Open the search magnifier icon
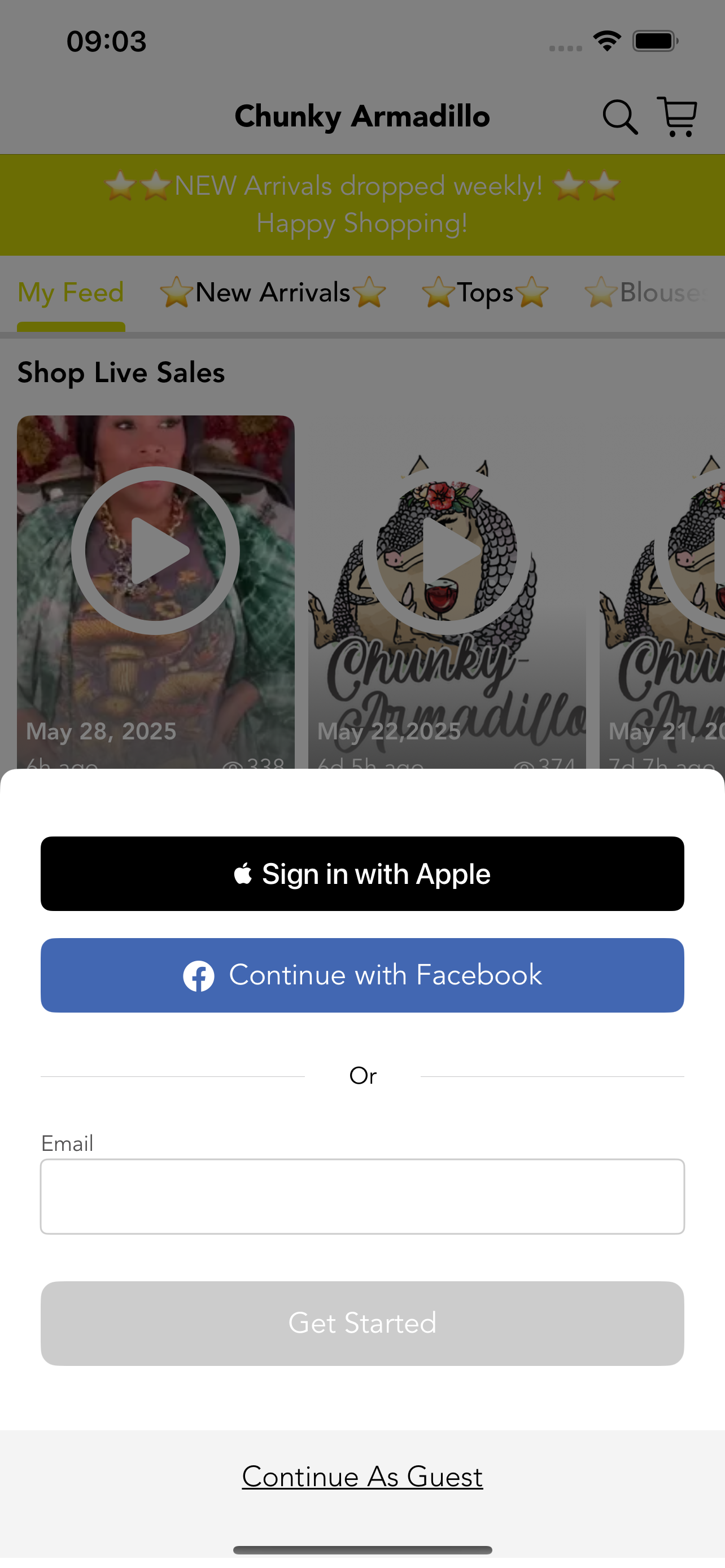Viewport: 725px width, 1568px height. click(619, 117)
